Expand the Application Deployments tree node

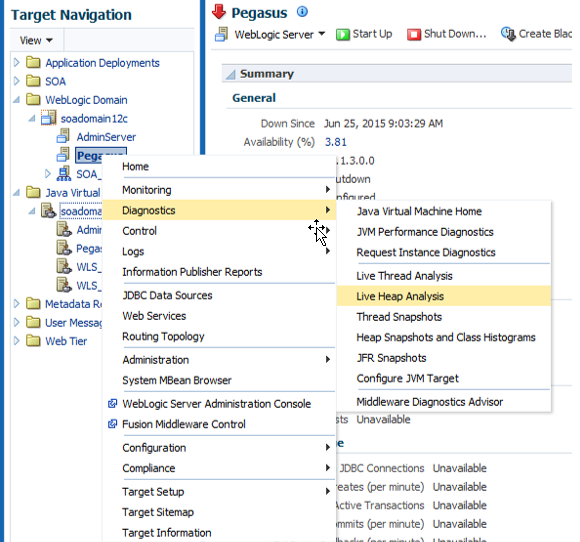tap(17, 63)
